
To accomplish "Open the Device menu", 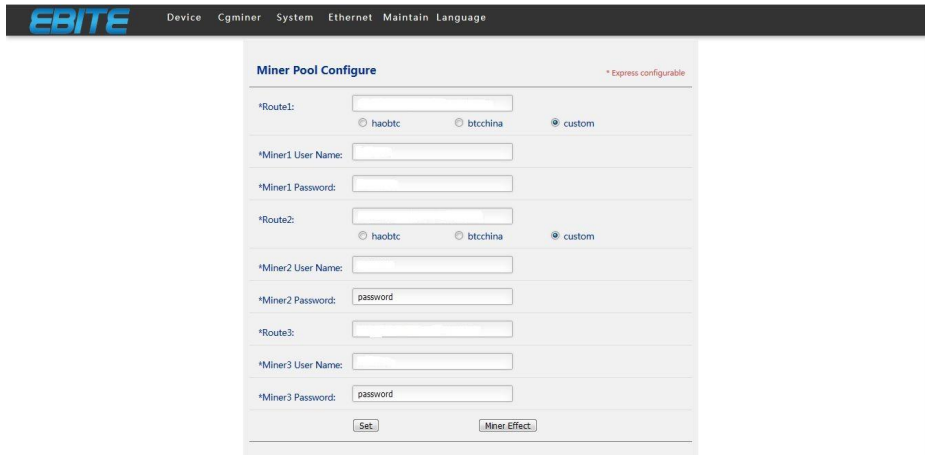I will pos(186,19).
